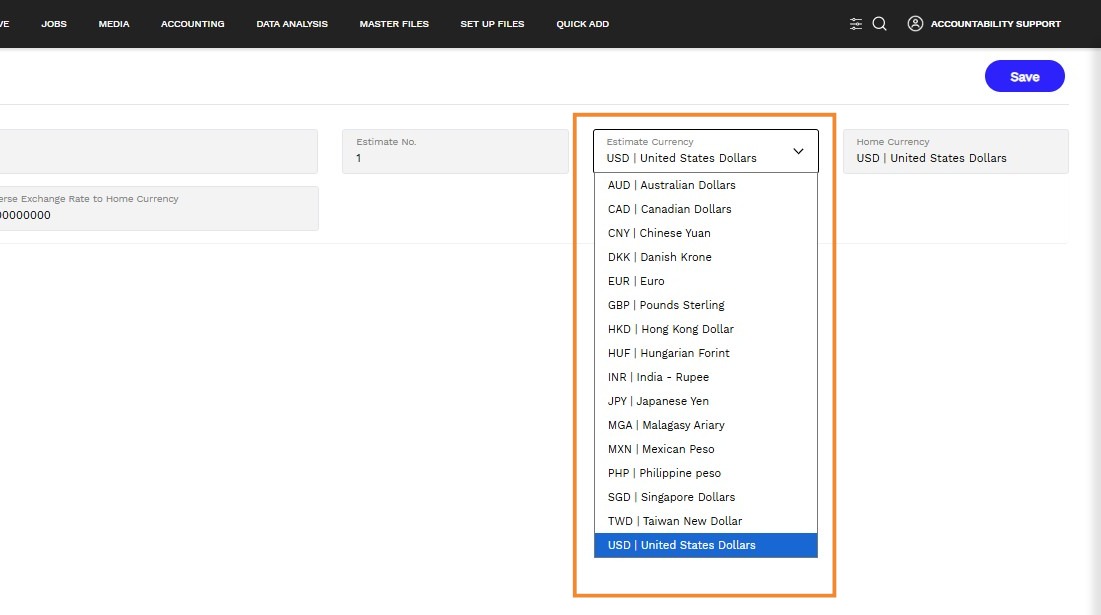
Task: Open the user profile icon
Action: [915, 24]
